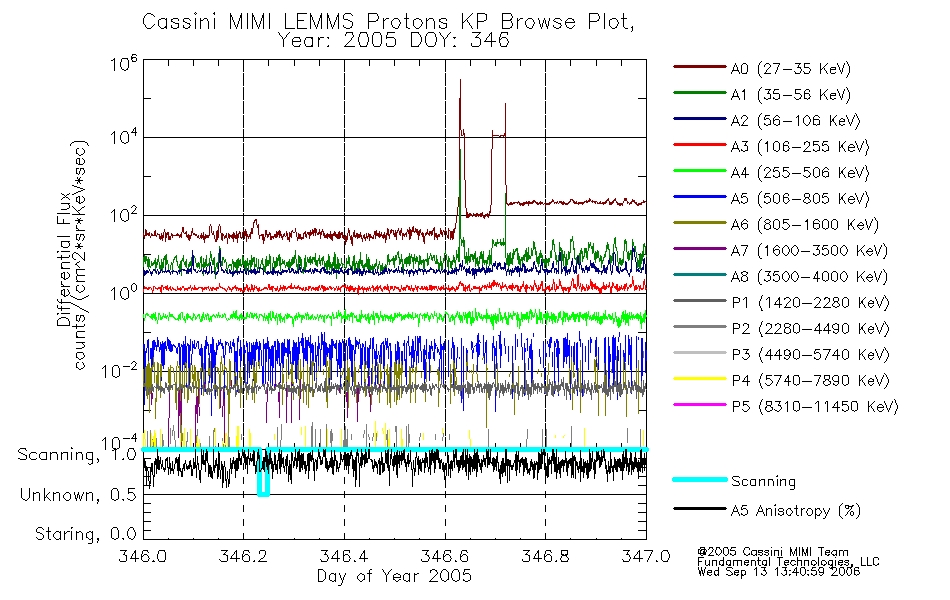Click the Wed Sep 13 13:40:59 2006 timestamp
This screenshot has height=600, width=950.
click(779, 572)
